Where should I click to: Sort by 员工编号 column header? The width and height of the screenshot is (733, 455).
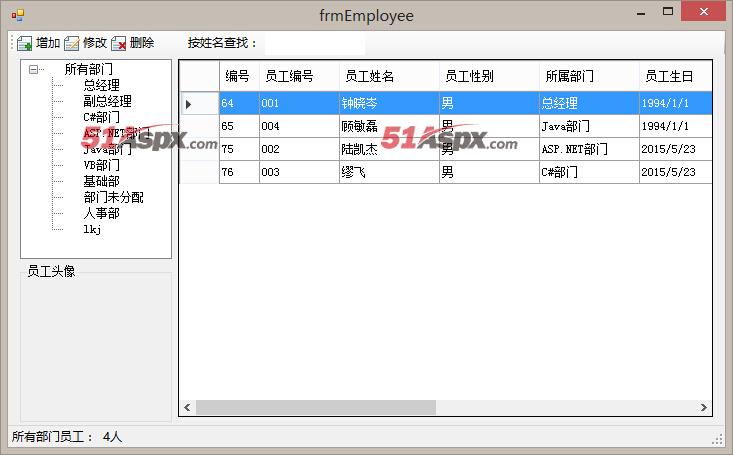[x=299, y=76]
